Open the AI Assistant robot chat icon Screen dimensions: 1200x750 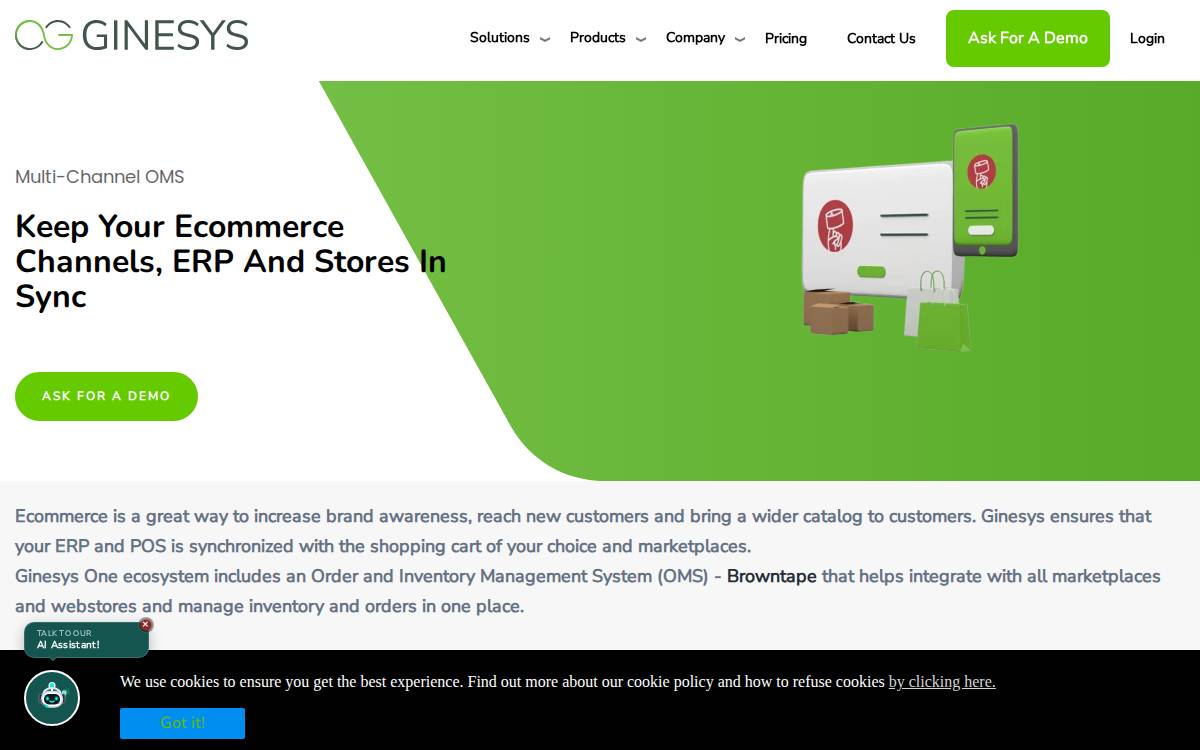pyautogui.click(x=52, y=697)
